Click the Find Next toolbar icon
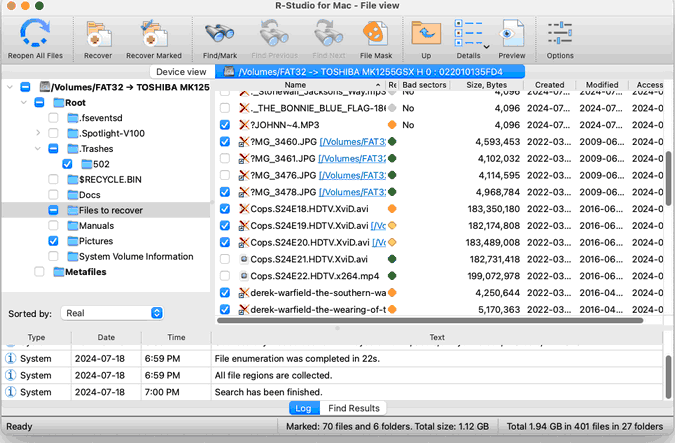 pyautogui.click(x=328, y=34)
